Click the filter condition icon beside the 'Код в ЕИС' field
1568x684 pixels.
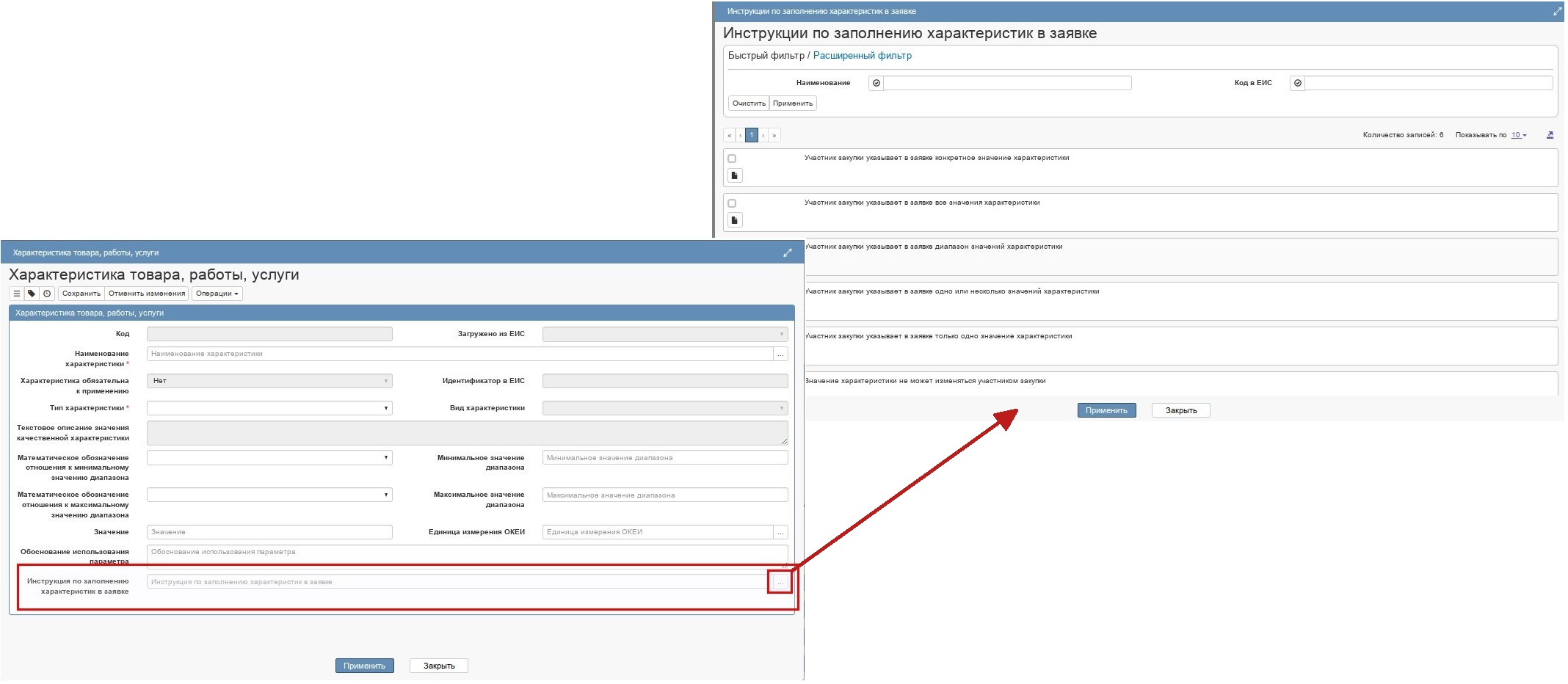tap(1297, 83)
